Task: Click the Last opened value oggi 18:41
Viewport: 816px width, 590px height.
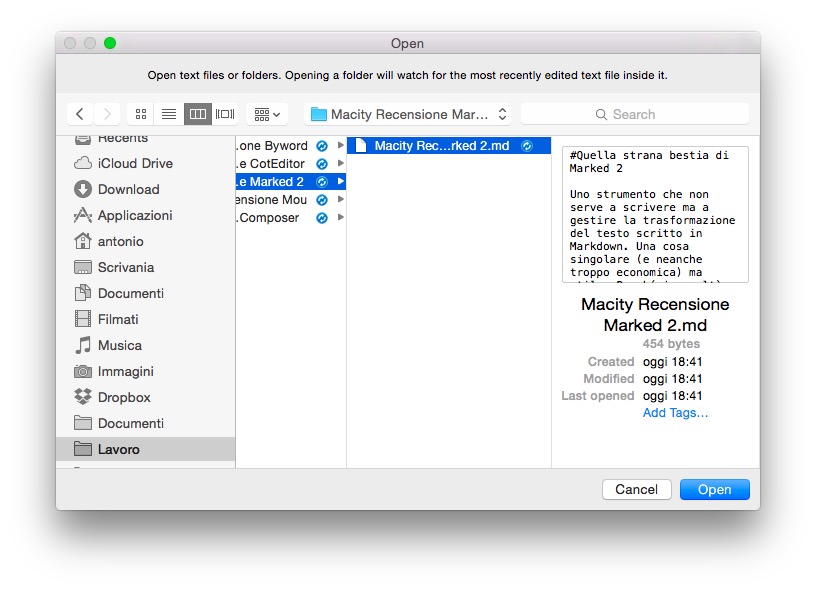Action: pyautogui.click(x=672, y=396)
